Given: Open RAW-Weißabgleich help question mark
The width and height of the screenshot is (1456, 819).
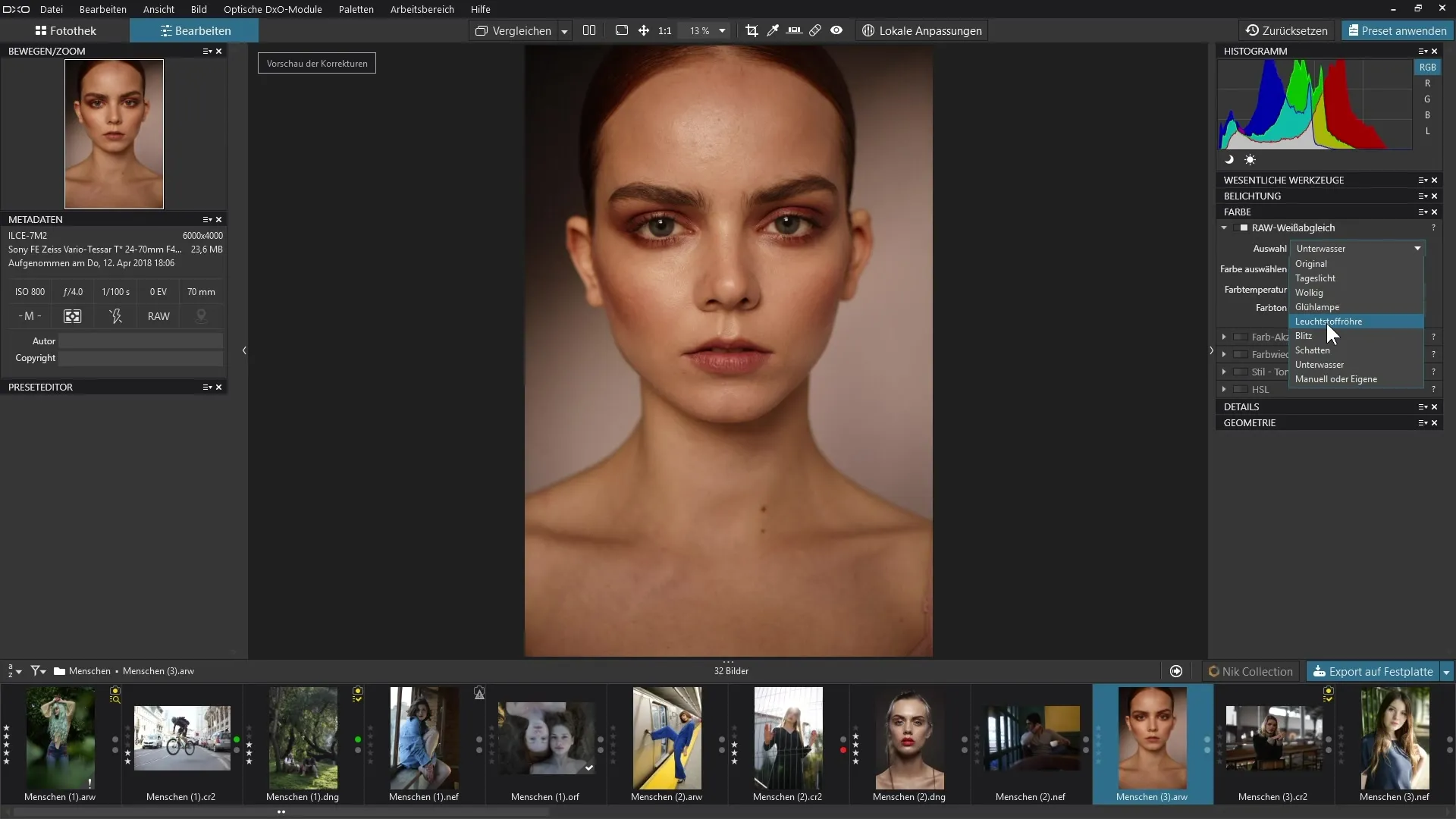Looking at the screenshot, I should click(1433, 227).
